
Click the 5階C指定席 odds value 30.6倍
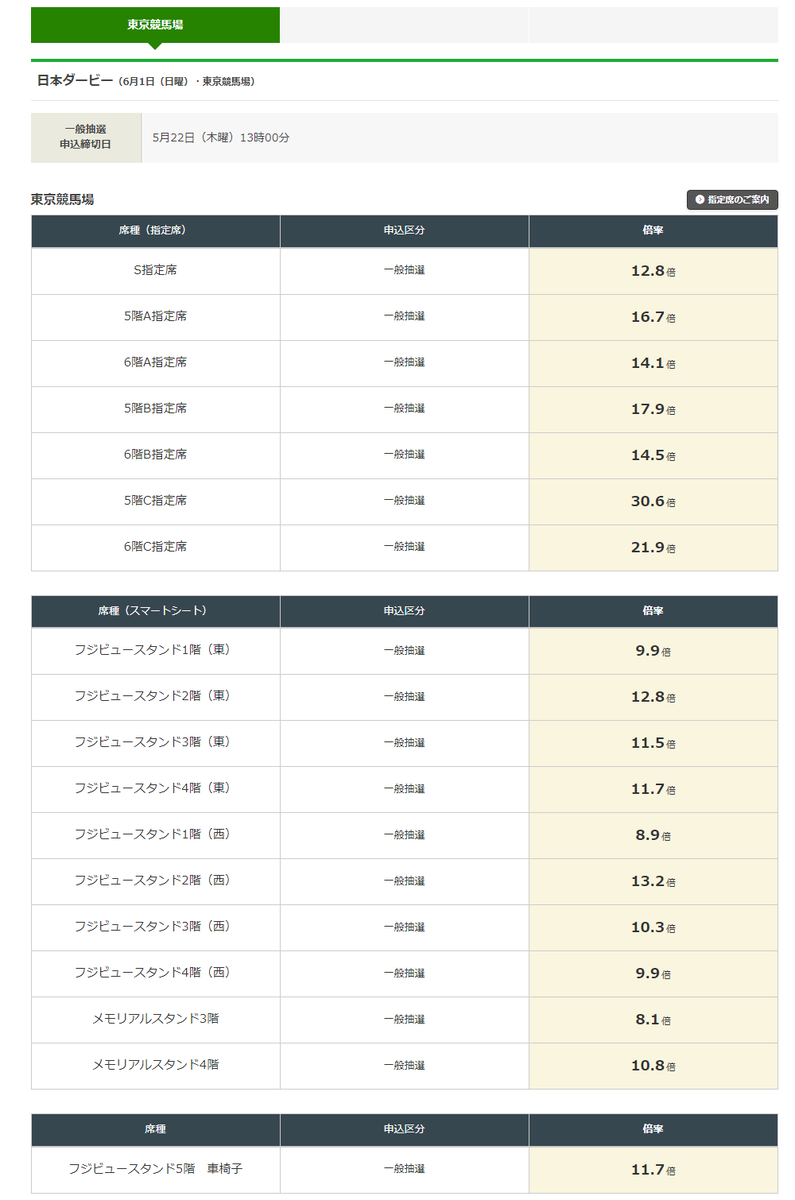click(653, 501)
